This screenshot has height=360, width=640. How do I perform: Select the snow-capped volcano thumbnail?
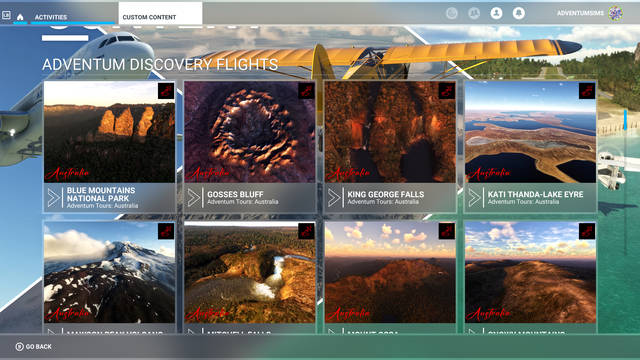tap(109, 272)
